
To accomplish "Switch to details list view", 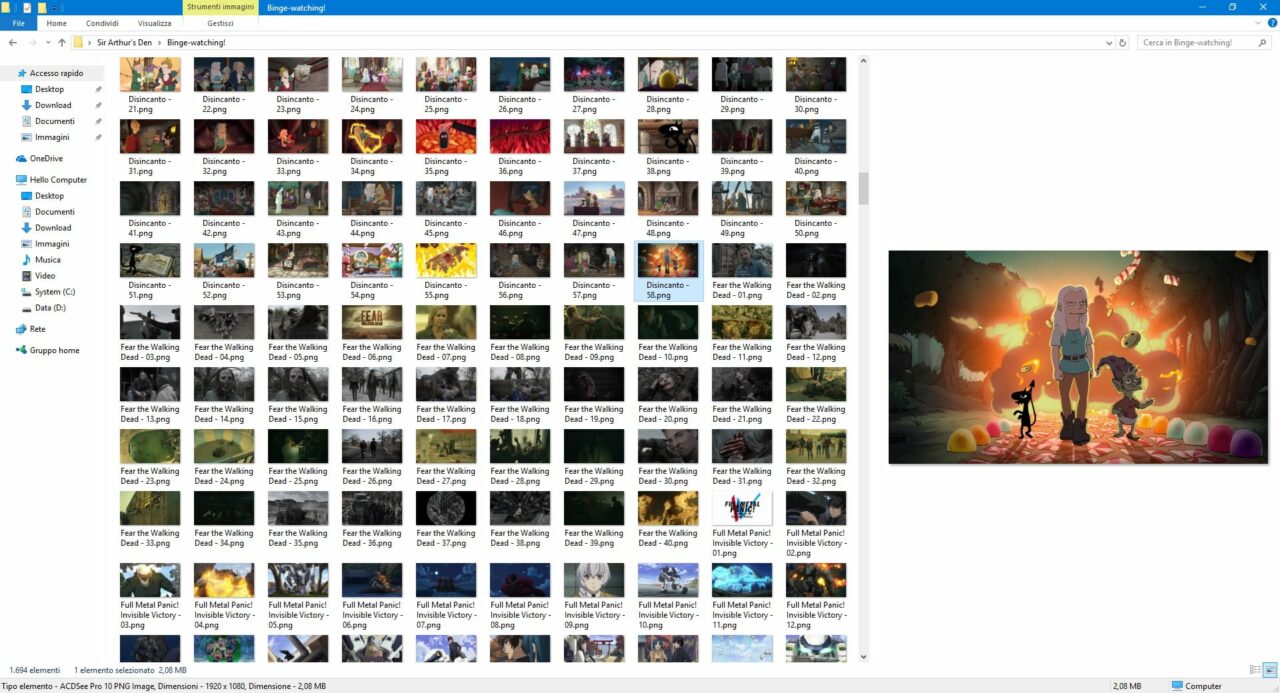I will click(1255, 669).
